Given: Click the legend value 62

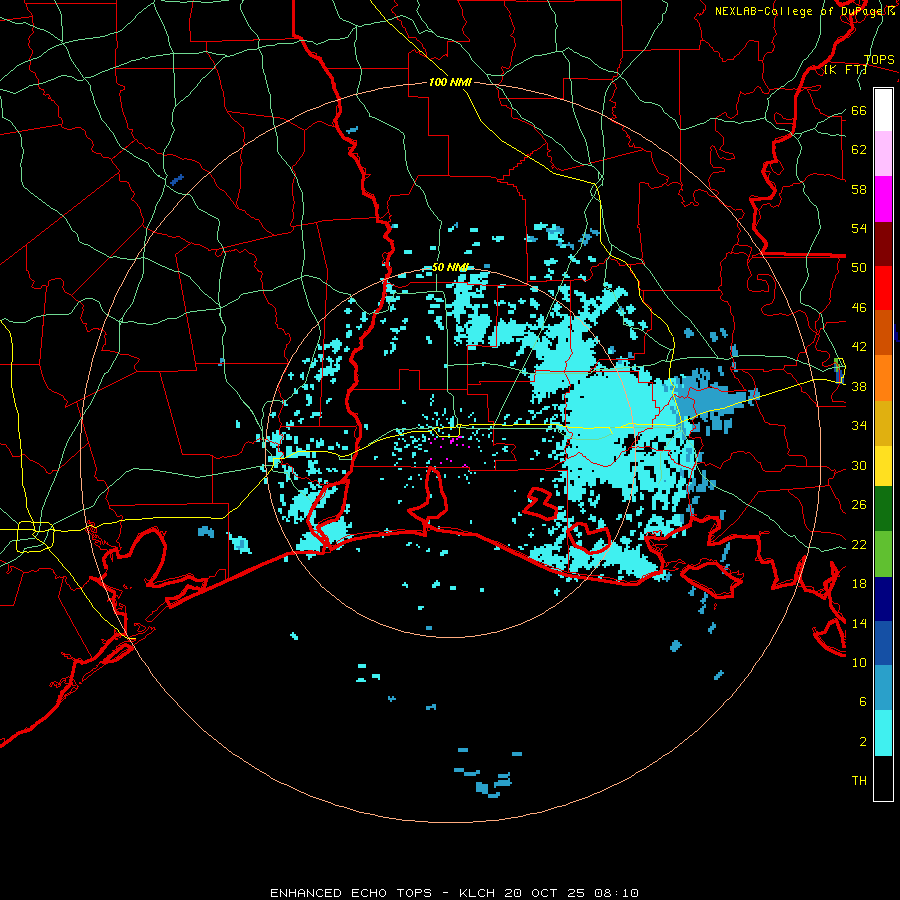Looking at the screenshot, I should tap(859, 149).
